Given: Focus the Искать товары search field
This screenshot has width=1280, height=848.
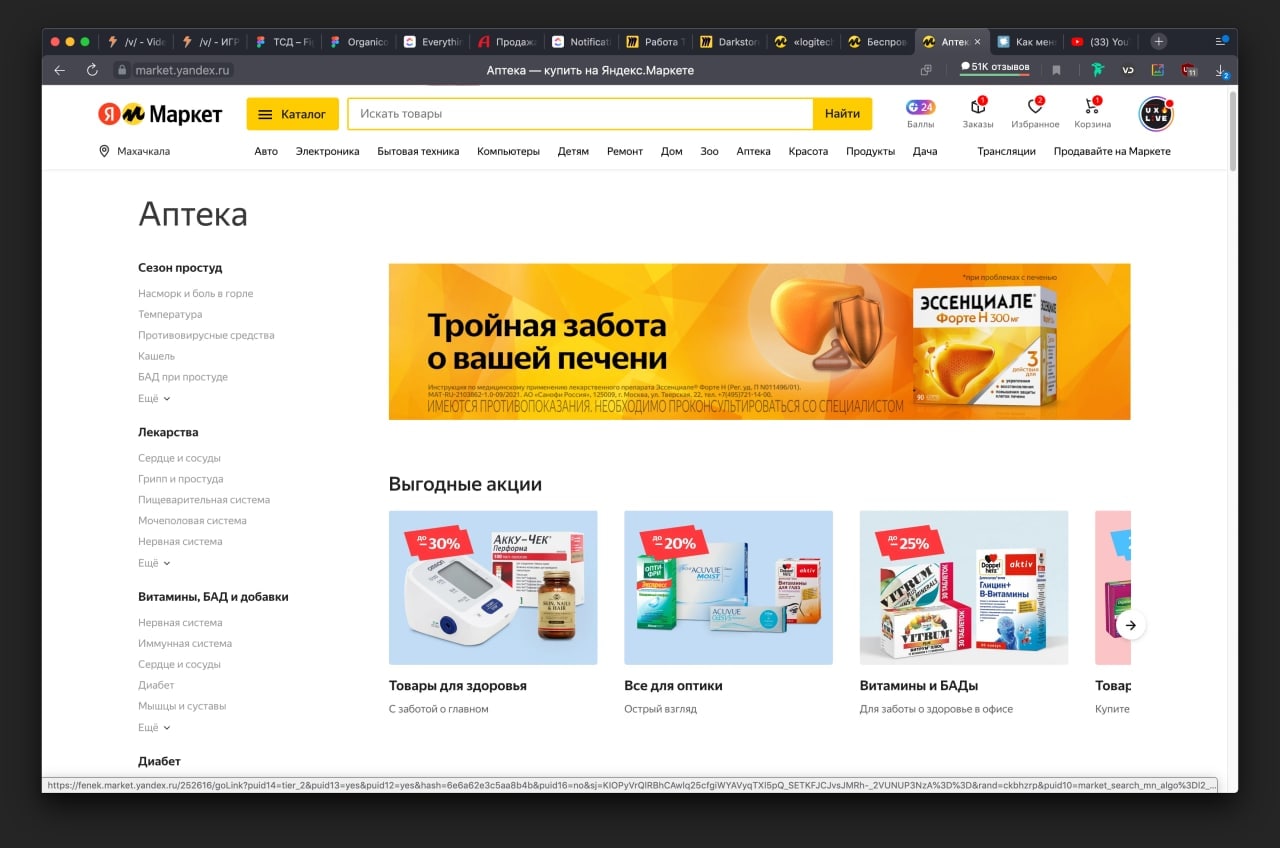Looking at the screenshot, I should point(580,114).
